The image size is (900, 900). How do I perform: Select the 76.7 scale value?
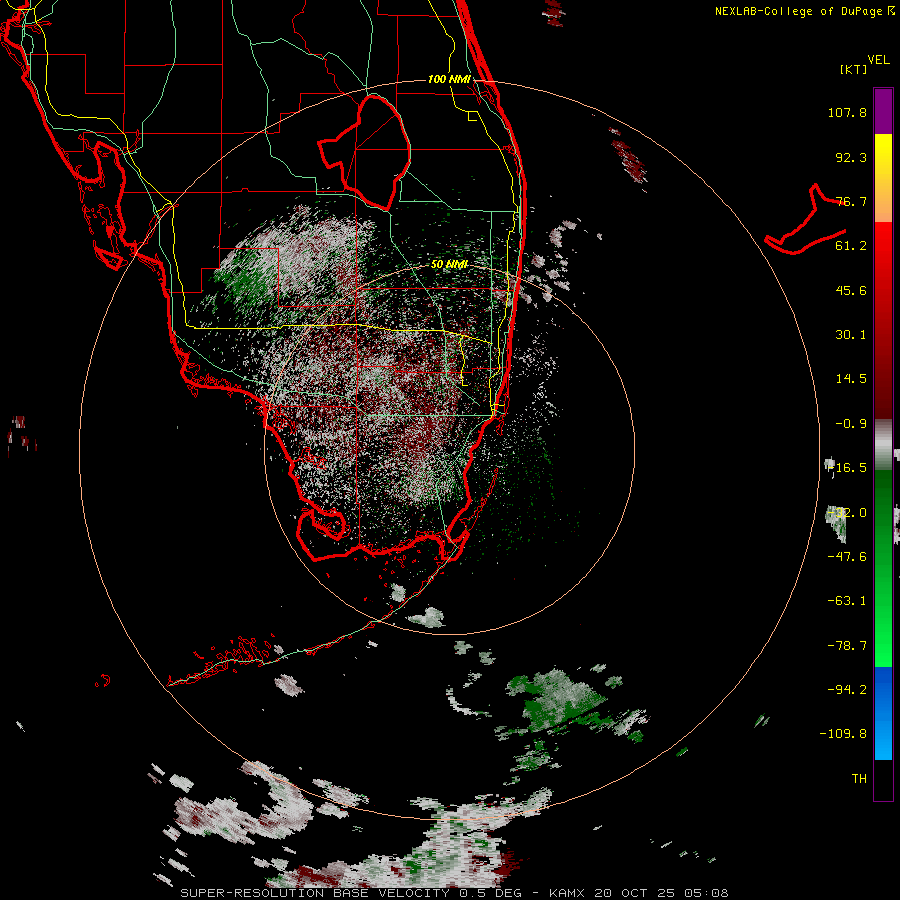pos(851,201)
